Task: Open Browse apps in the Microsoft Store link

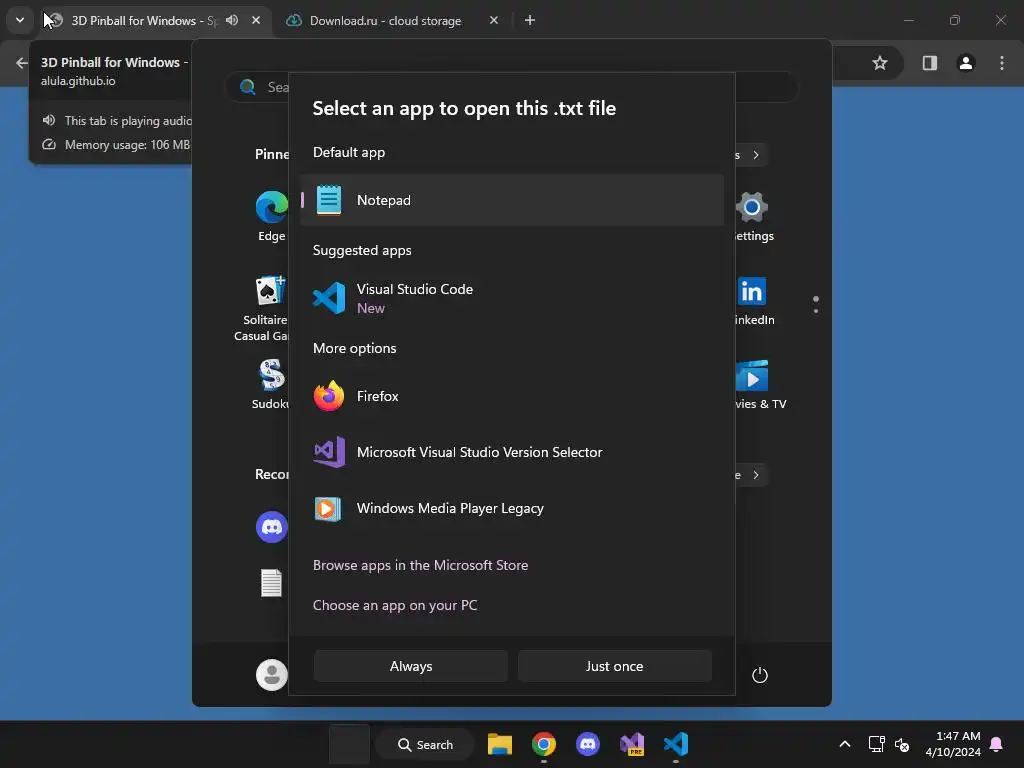Action: [420, 565]
